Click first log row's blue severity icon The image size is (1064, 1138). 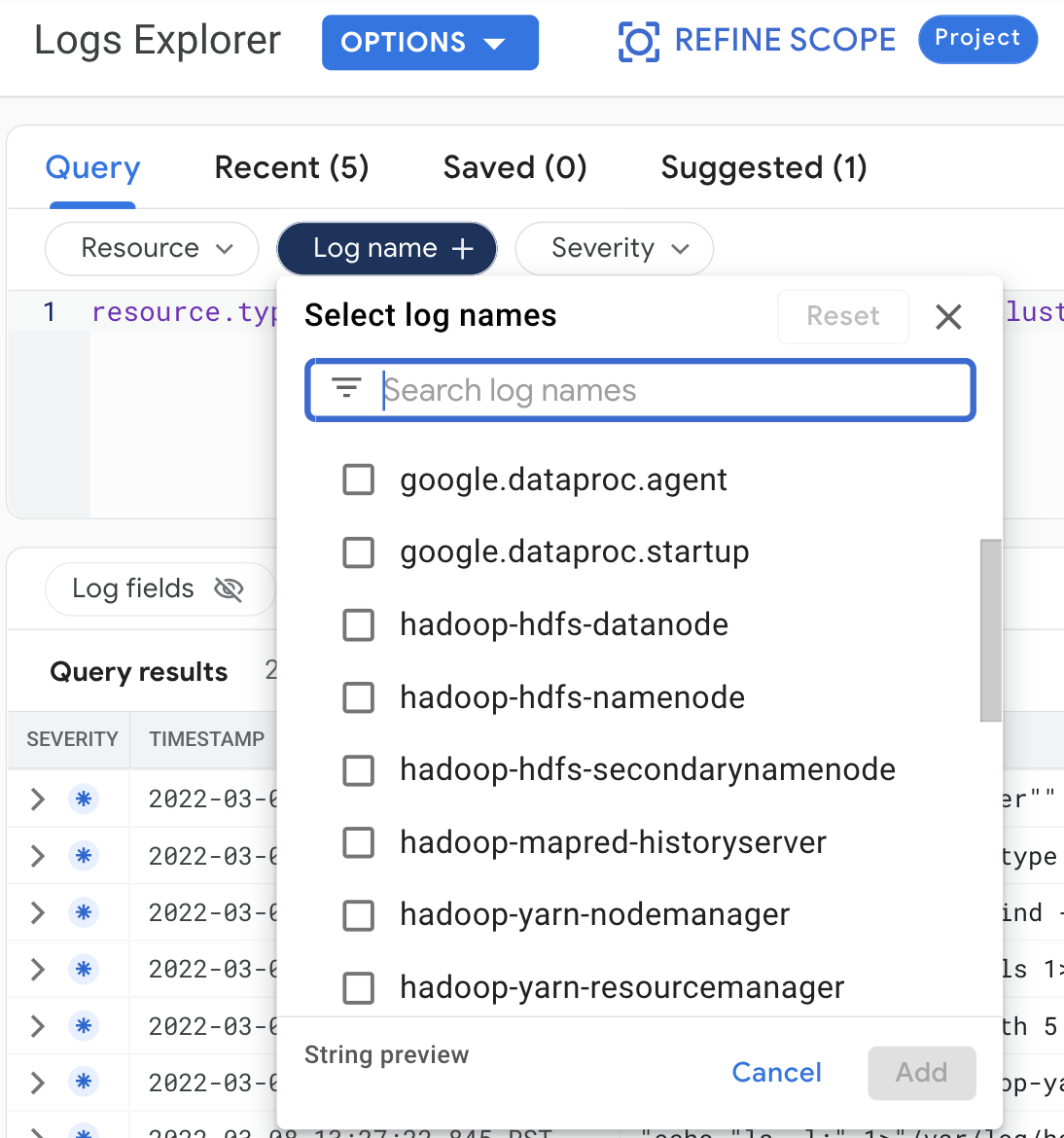(x=84, y=800)
